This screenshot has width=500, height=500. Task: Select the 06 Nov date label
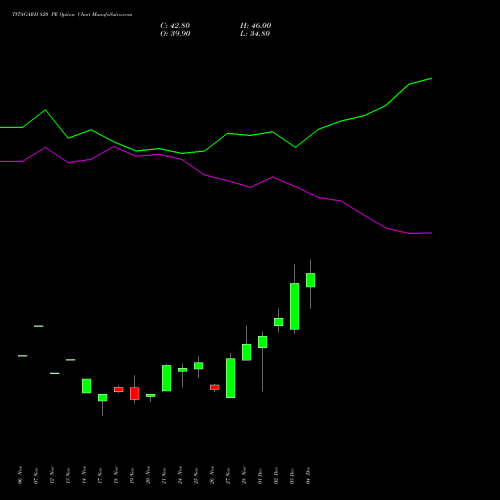20,475
